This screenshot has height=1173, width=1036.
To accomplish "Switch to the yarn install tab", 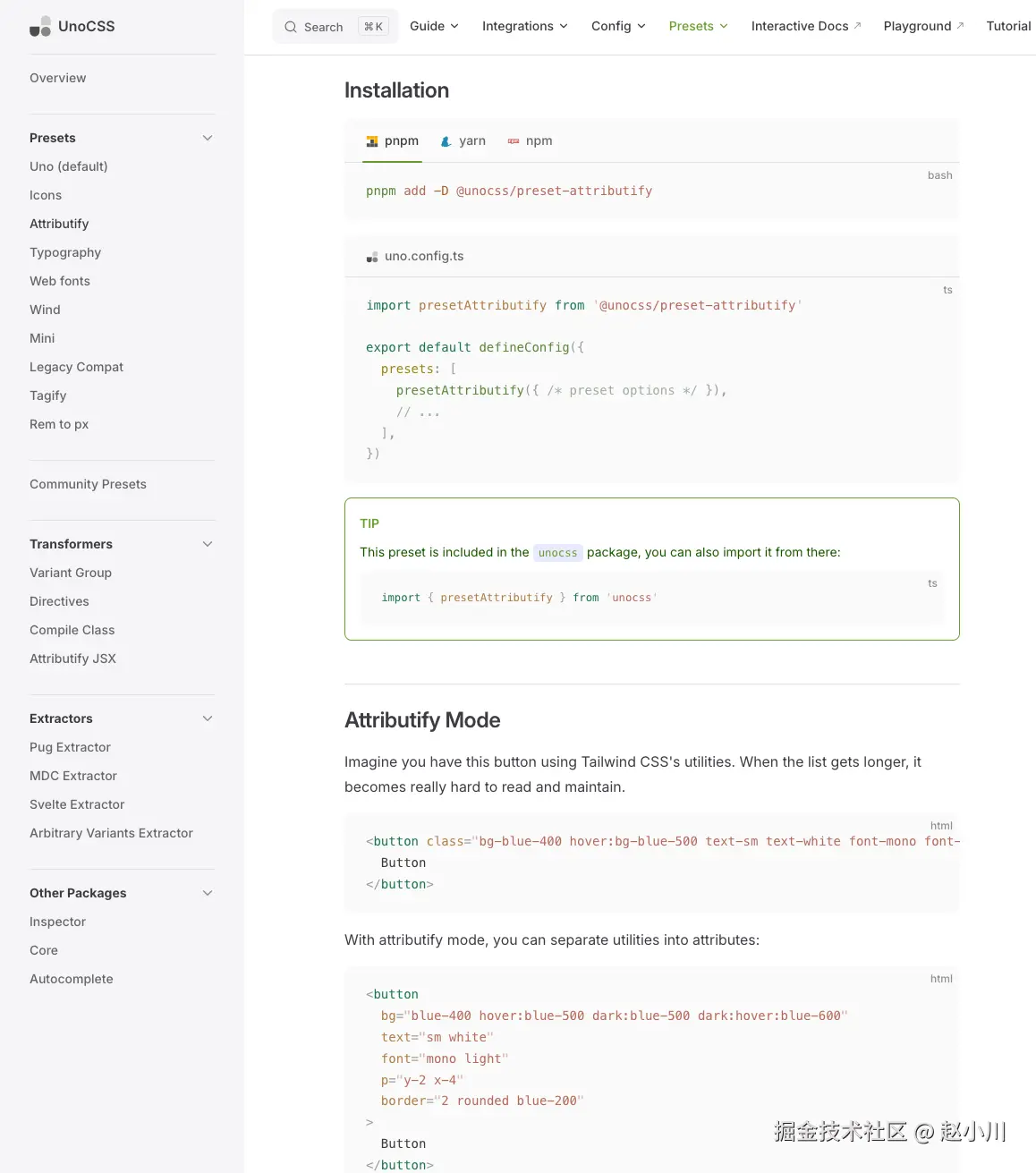I will (x=463, y=141).
